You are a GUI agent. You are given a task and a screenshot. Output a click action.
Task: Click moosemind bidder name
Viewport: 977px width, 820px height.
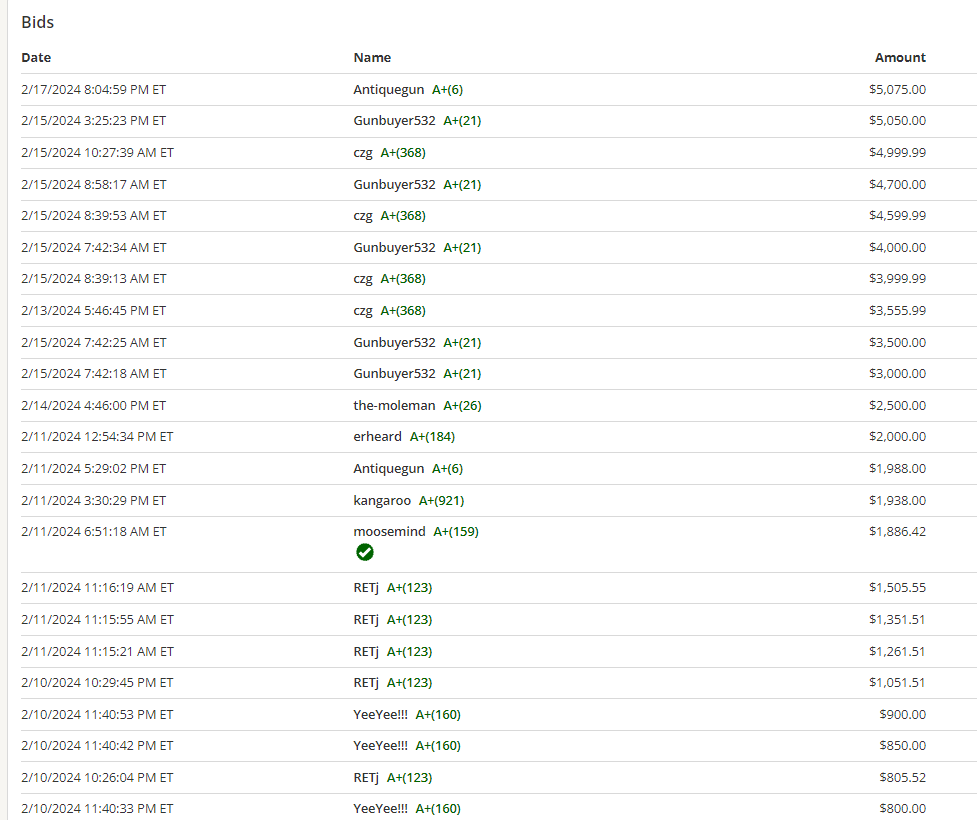[389, 532]
